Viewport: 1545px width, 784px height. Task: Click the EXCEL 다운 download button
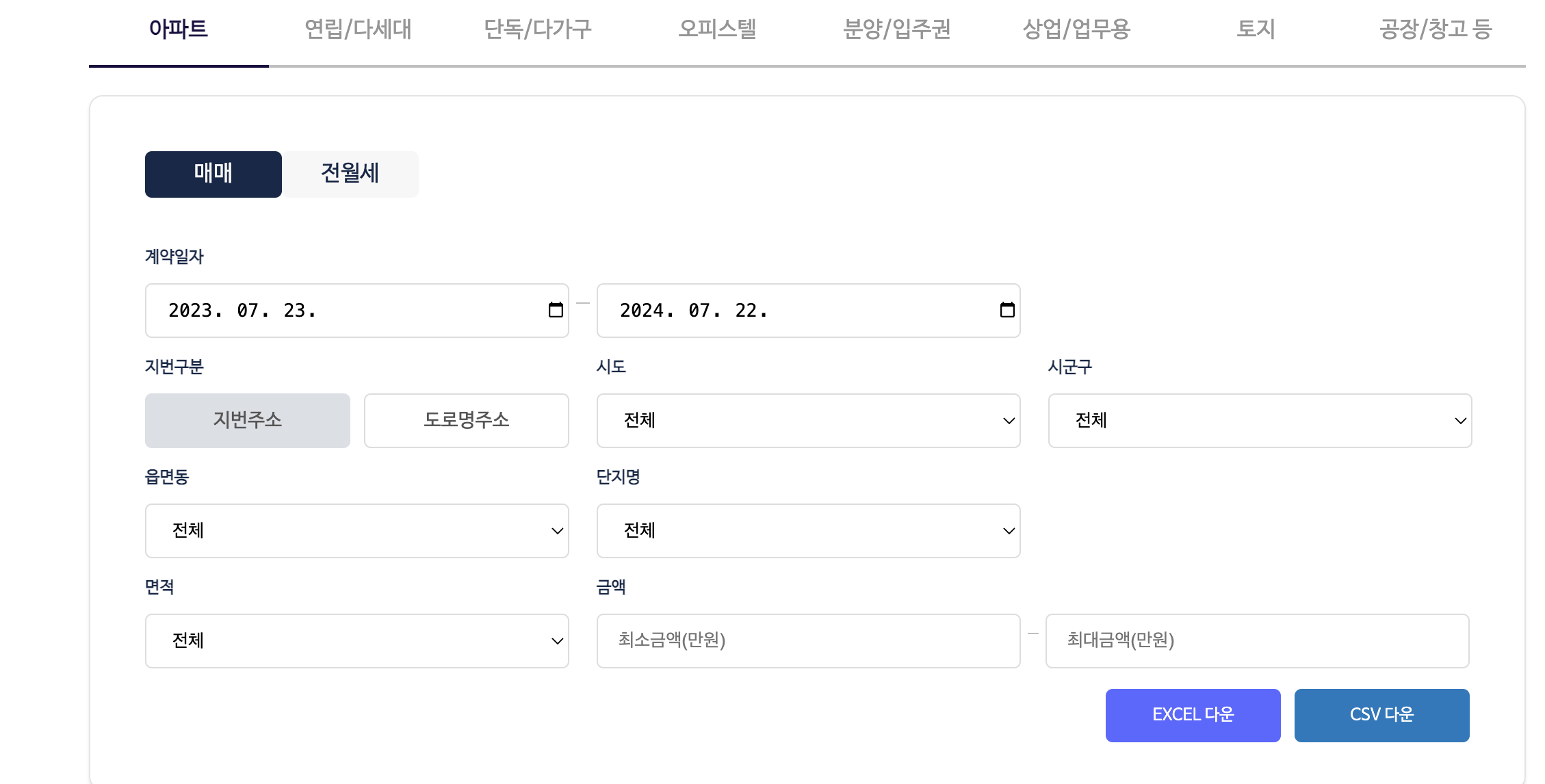pyautogui.click(x=1193, y=715)
